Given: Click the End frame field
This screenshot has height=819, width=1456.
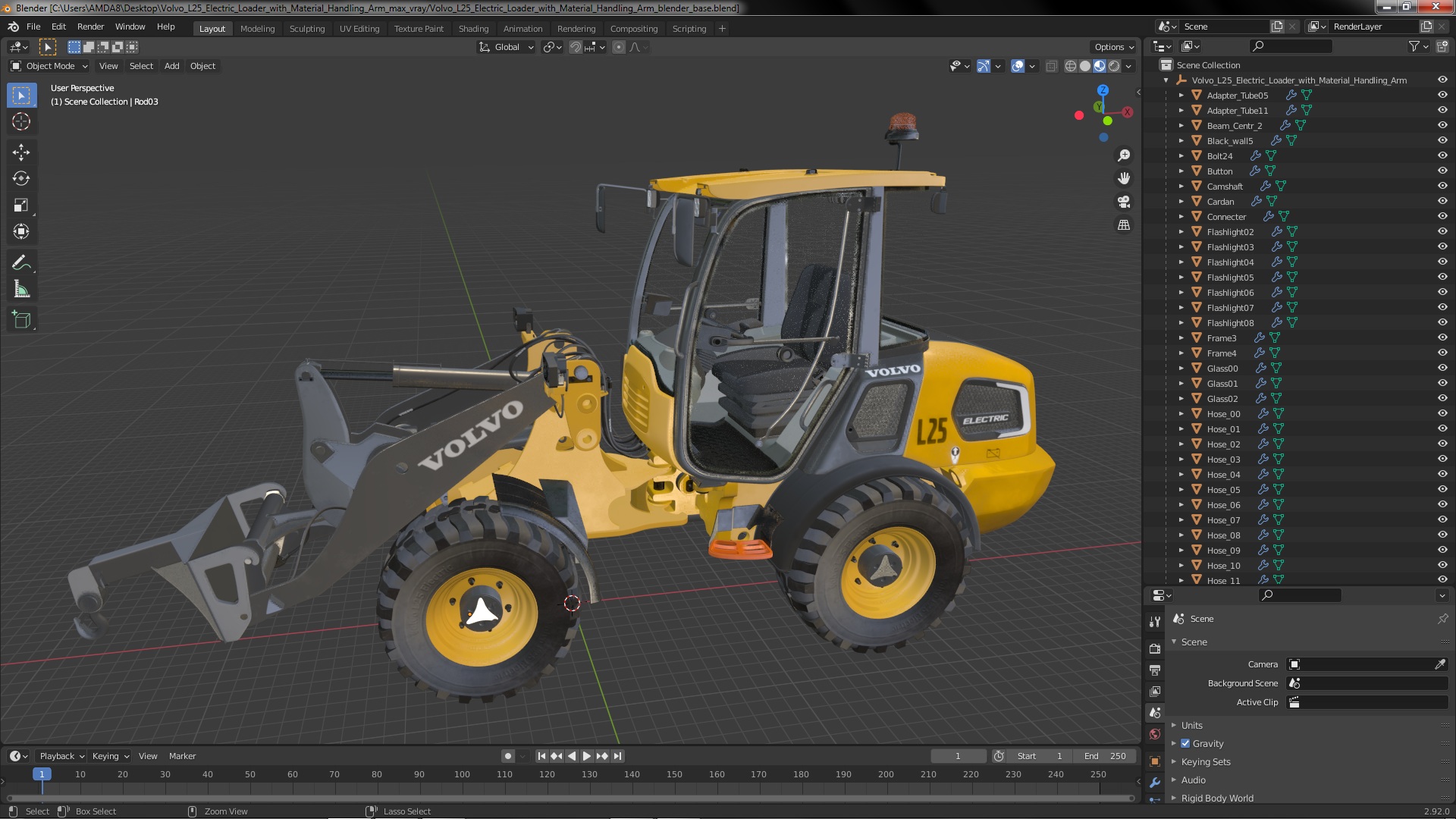Looking at the screenshot, I should coord(1106,756).
